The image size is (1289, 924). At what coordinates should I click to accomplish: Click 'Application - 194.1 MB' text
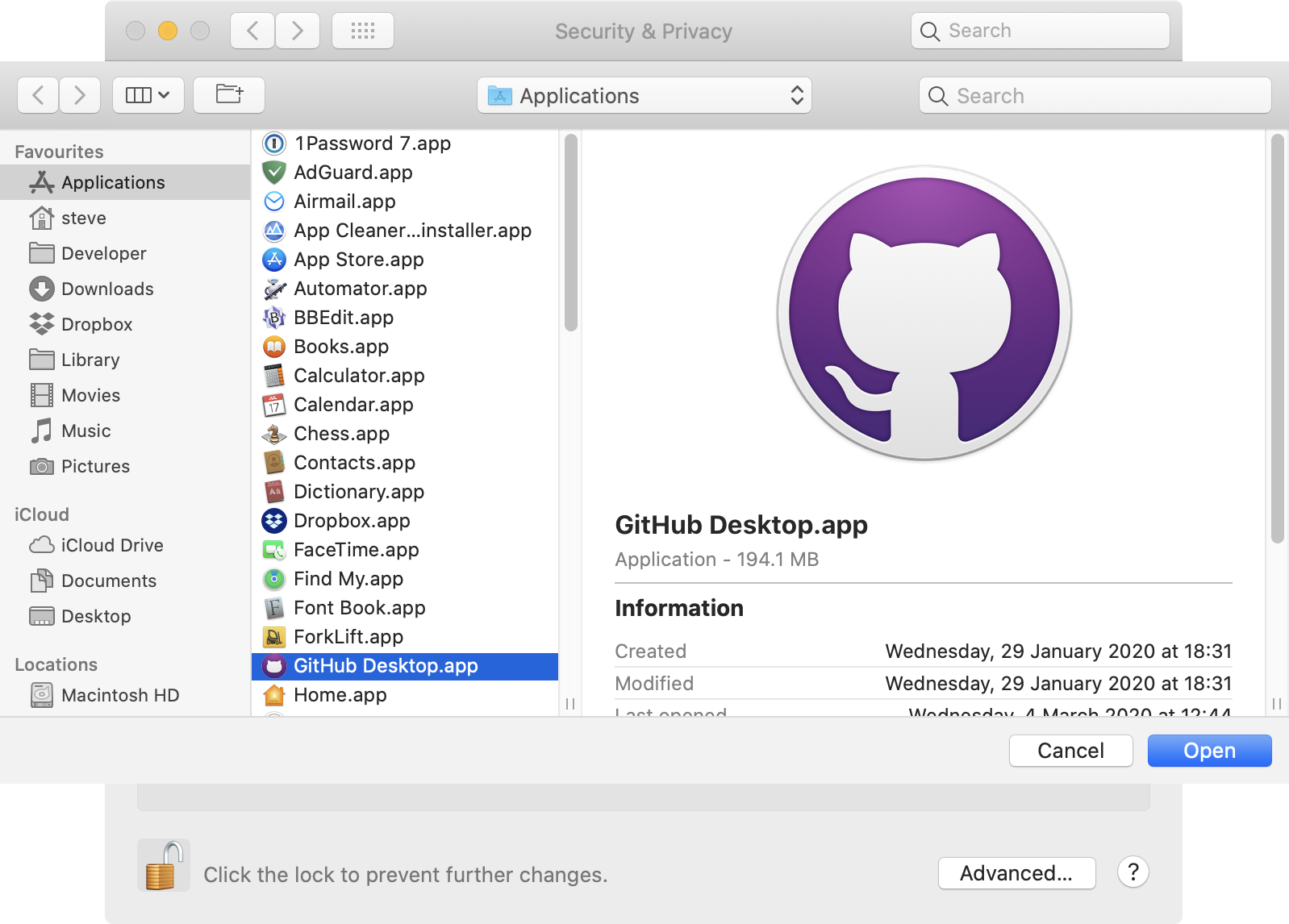(x=716, y=560)
